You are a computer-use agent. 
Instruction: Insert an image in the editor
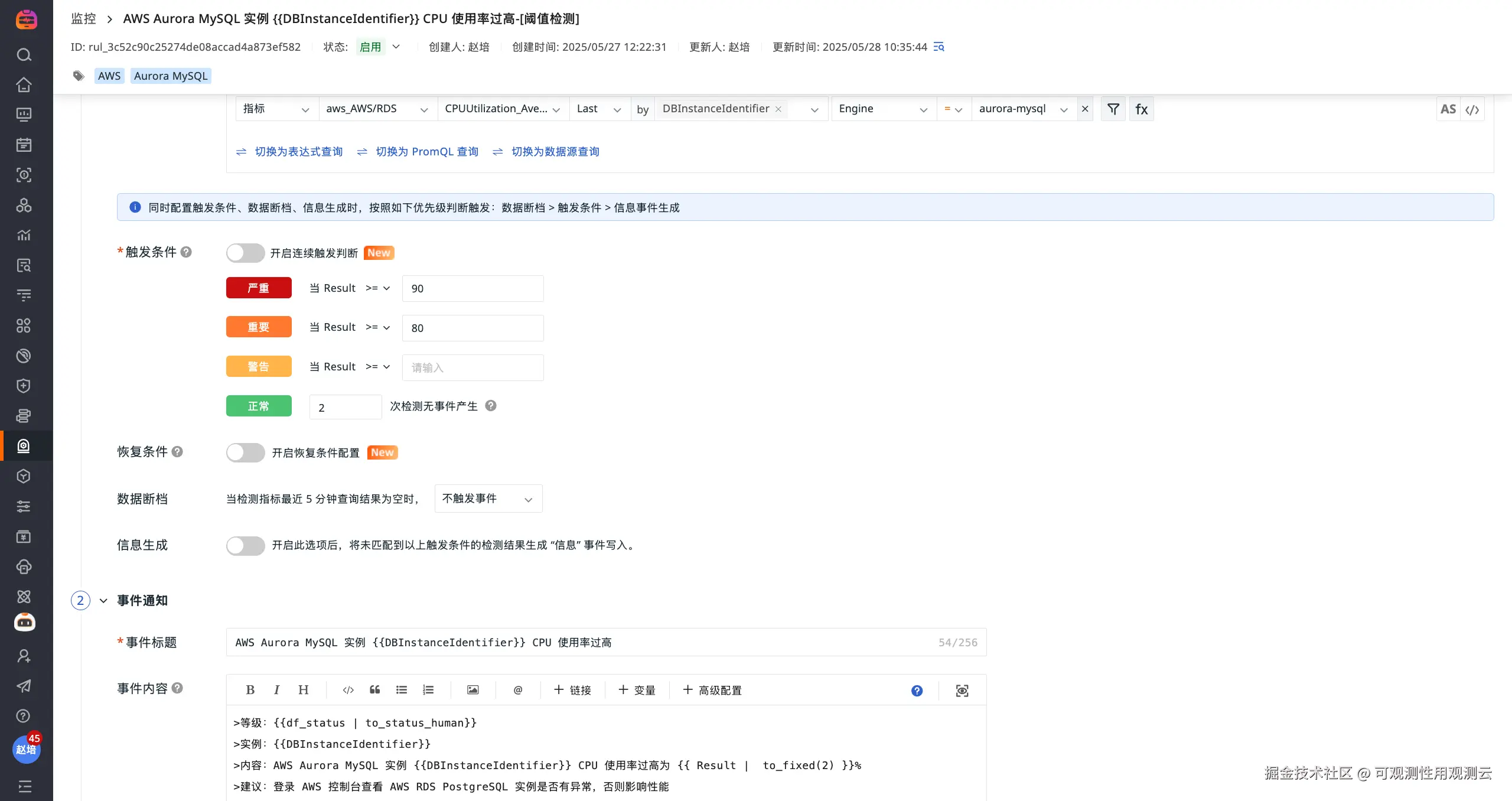[x=473, y=690]
